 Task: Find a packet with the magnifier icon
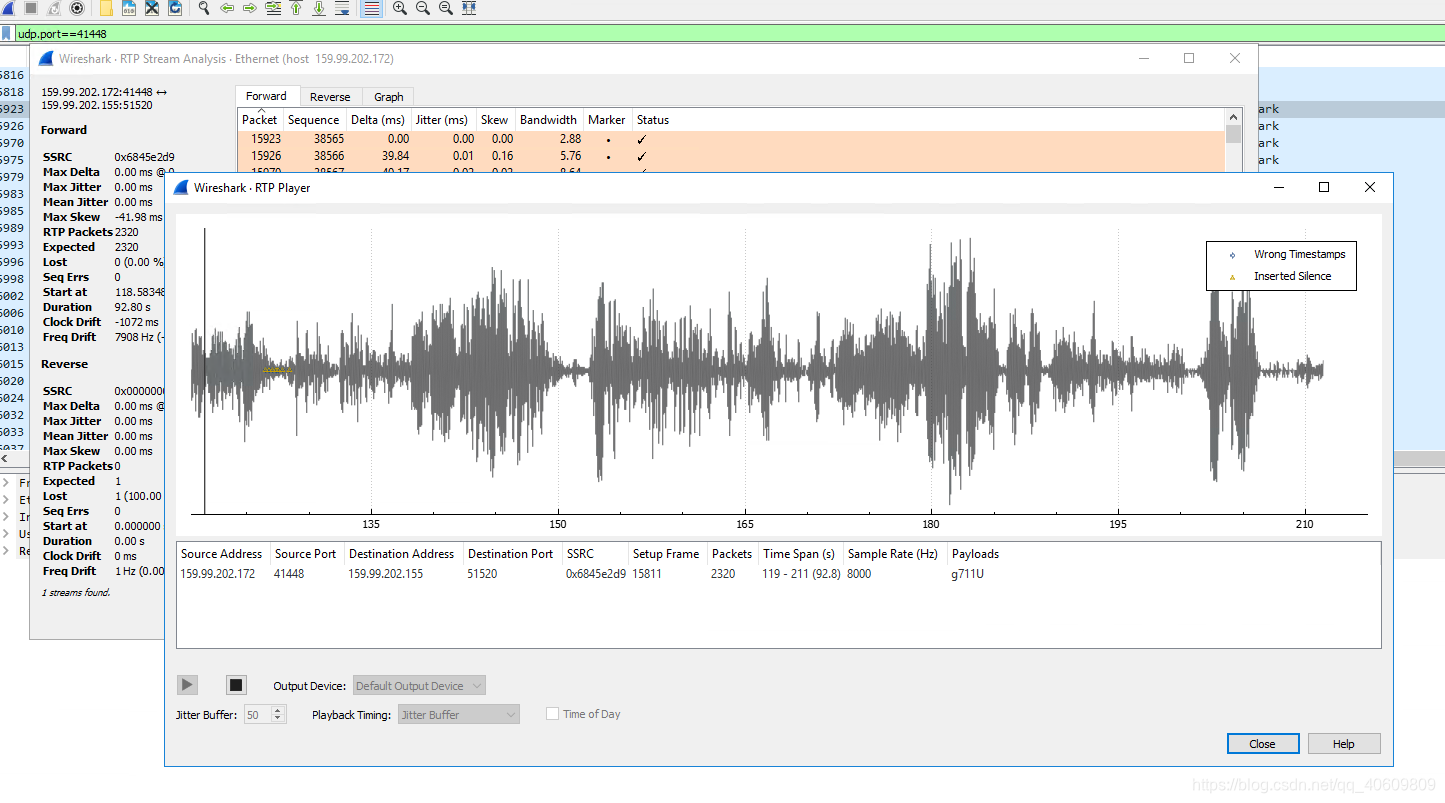(x=204, y=8)
